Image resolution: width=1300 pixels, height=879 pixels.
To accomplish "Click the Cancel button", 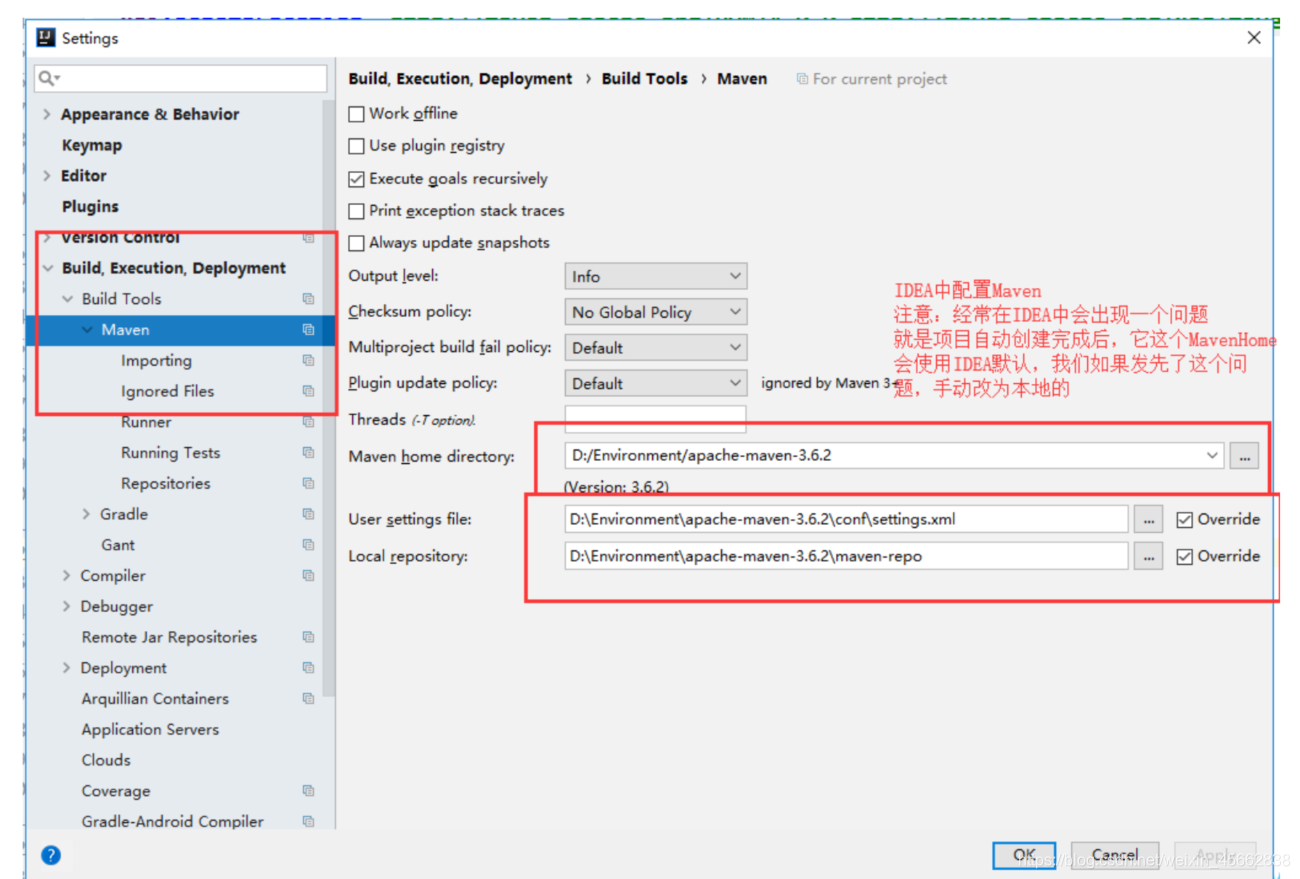I will [x=1115, y=855].
